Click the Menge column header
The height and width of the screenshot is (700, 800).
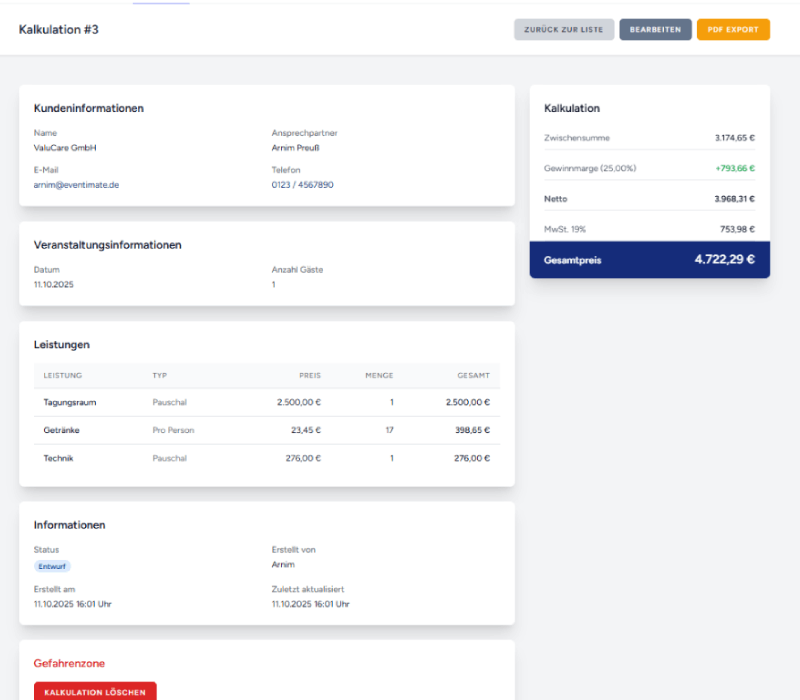379,376
